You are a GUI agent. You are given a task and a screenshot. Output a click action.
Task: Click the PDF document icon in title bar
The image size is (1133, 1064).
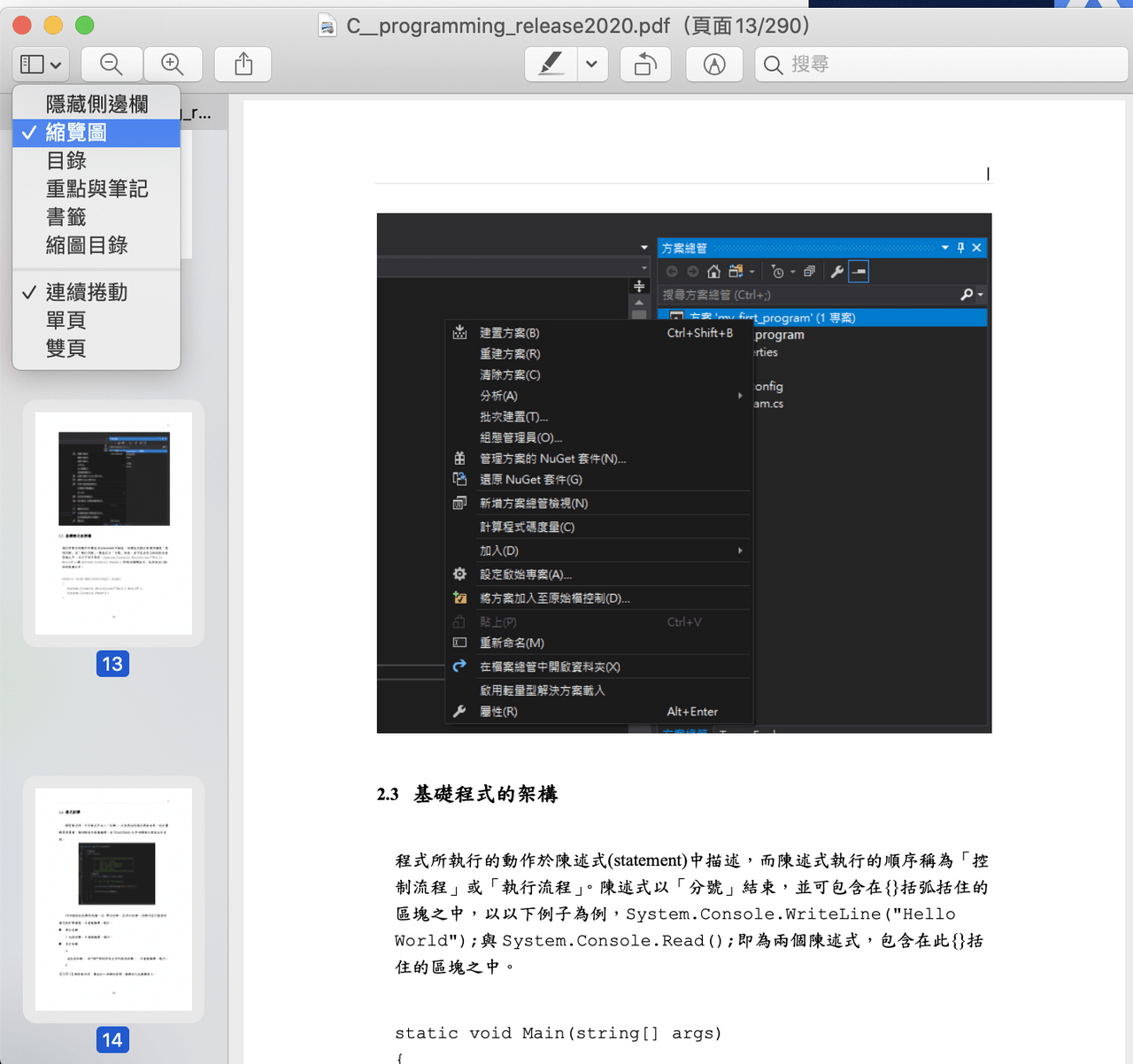328,26
